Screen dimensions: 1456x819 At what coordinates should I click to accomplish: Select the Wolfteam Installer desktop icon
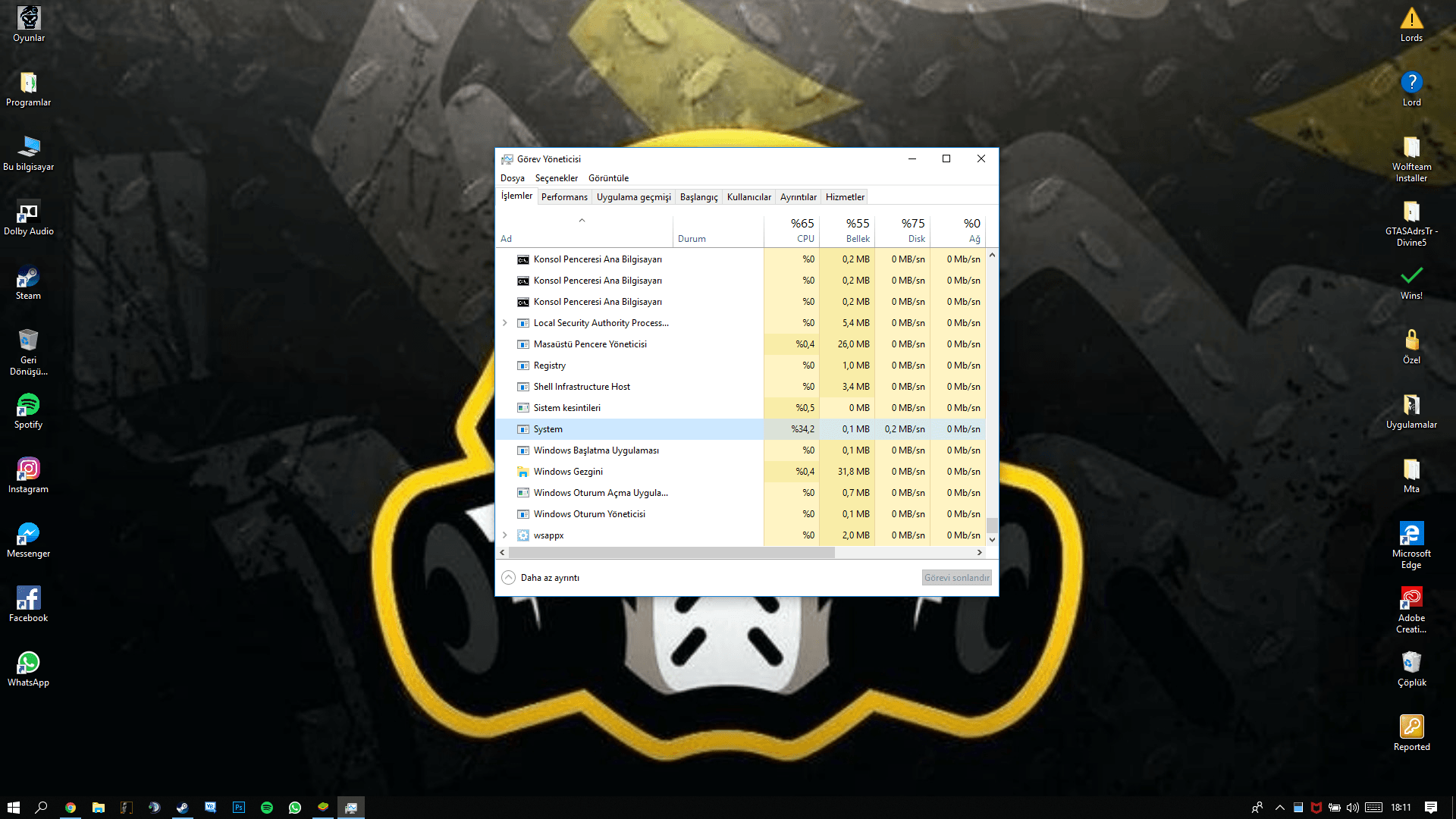click(1411, 158)
